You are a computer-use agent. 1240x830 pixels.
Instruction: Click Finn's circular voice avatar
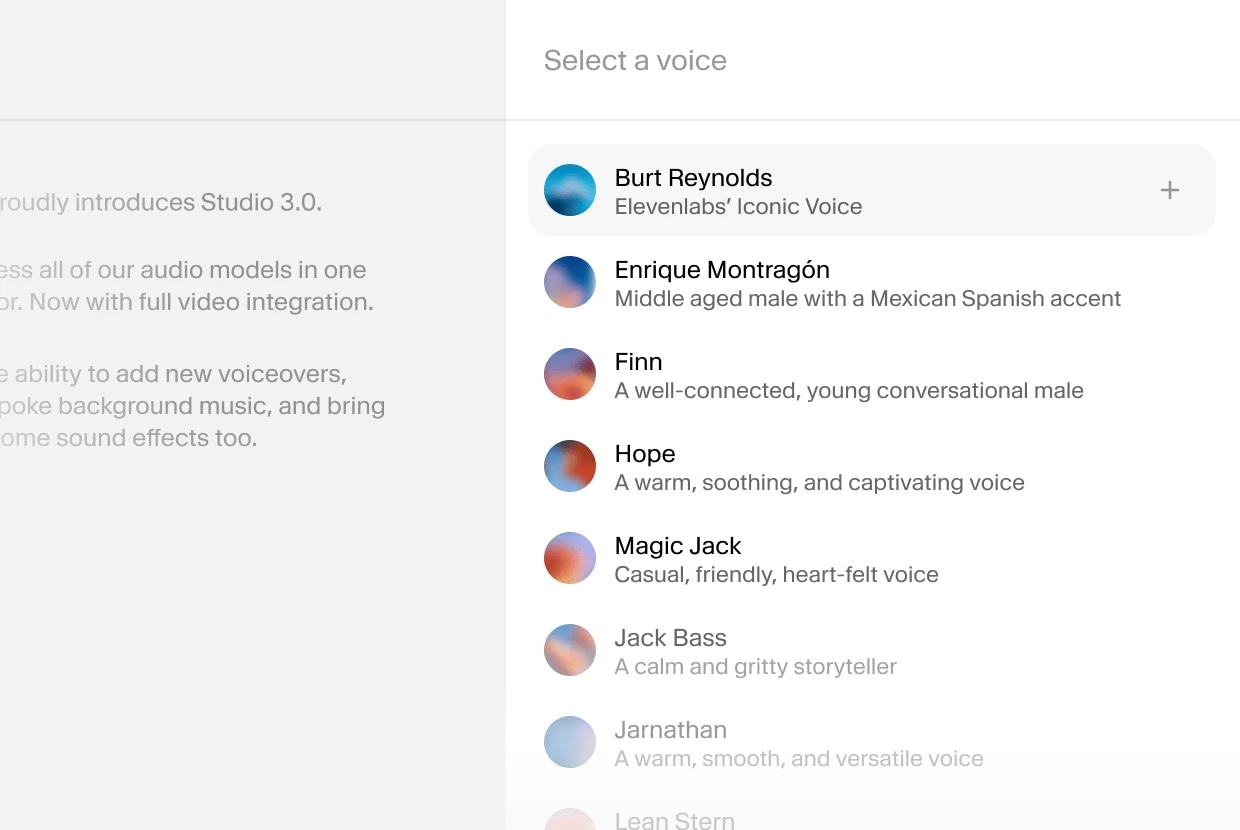pos(570,374)
